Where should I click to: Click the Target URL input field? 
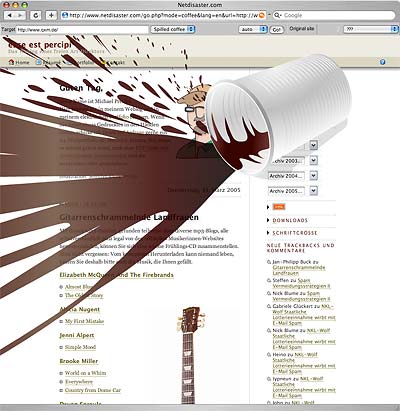(82, 30)
